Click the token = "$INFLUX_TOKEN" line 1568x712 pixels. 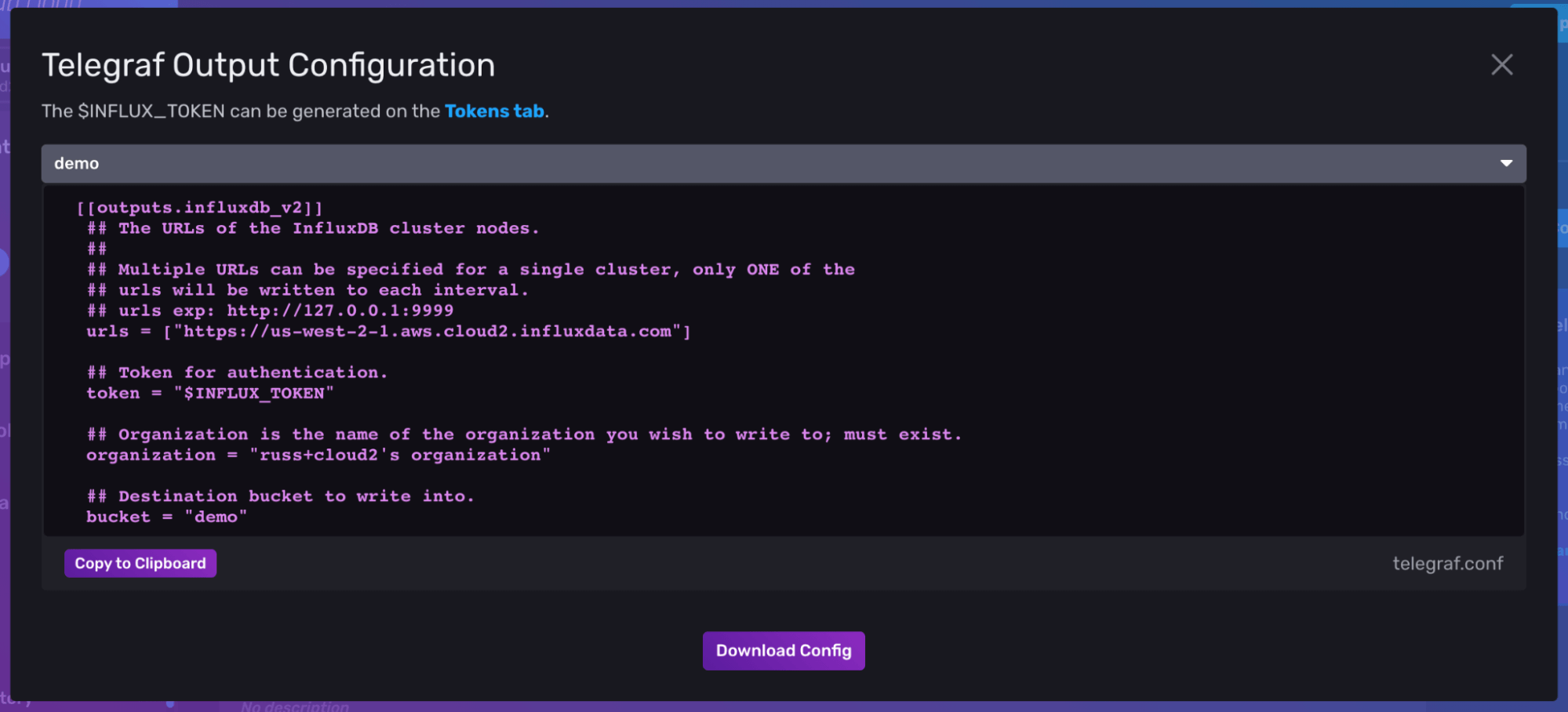coord(210,393)
